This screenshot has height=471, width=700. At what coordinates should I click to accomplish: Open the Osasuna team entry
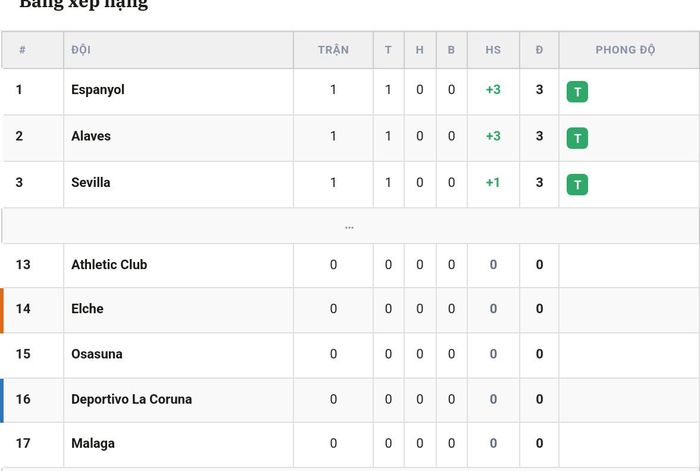pos(97,354)
